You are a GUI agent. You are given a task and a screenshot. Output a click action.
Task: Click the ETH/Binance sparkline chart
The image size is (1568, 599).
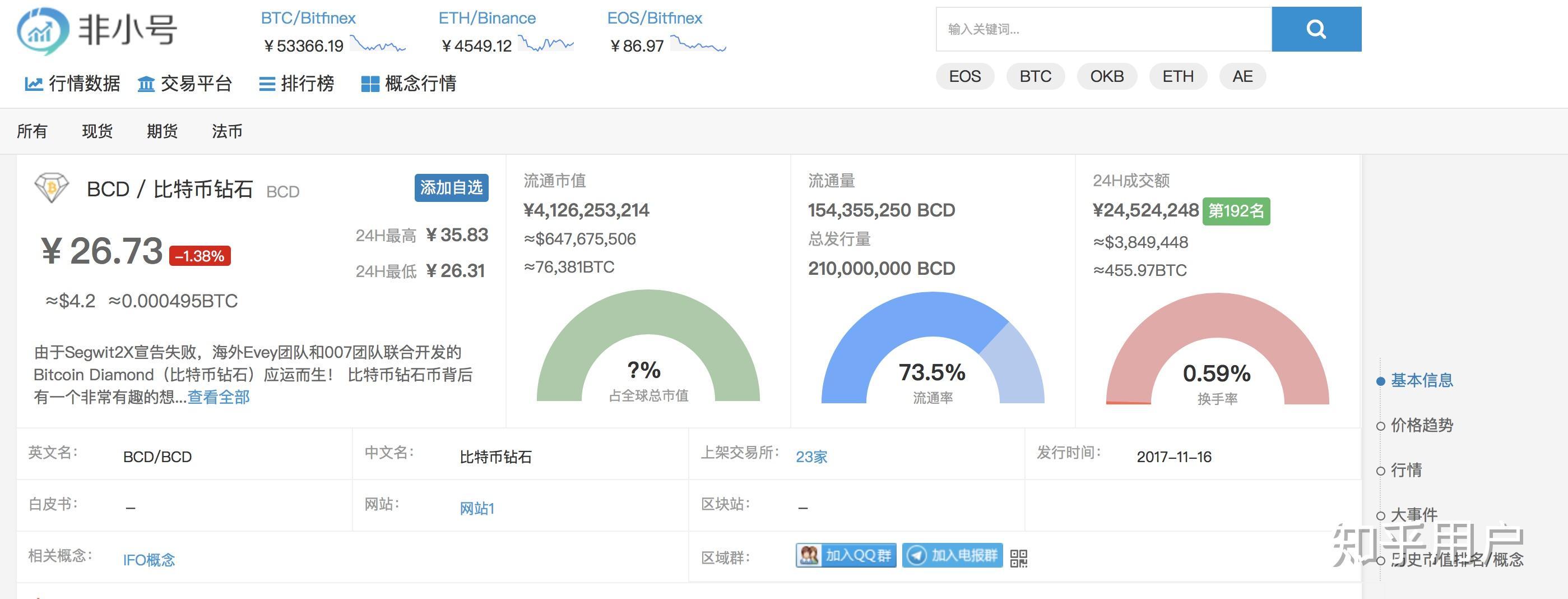coord(546,44)
